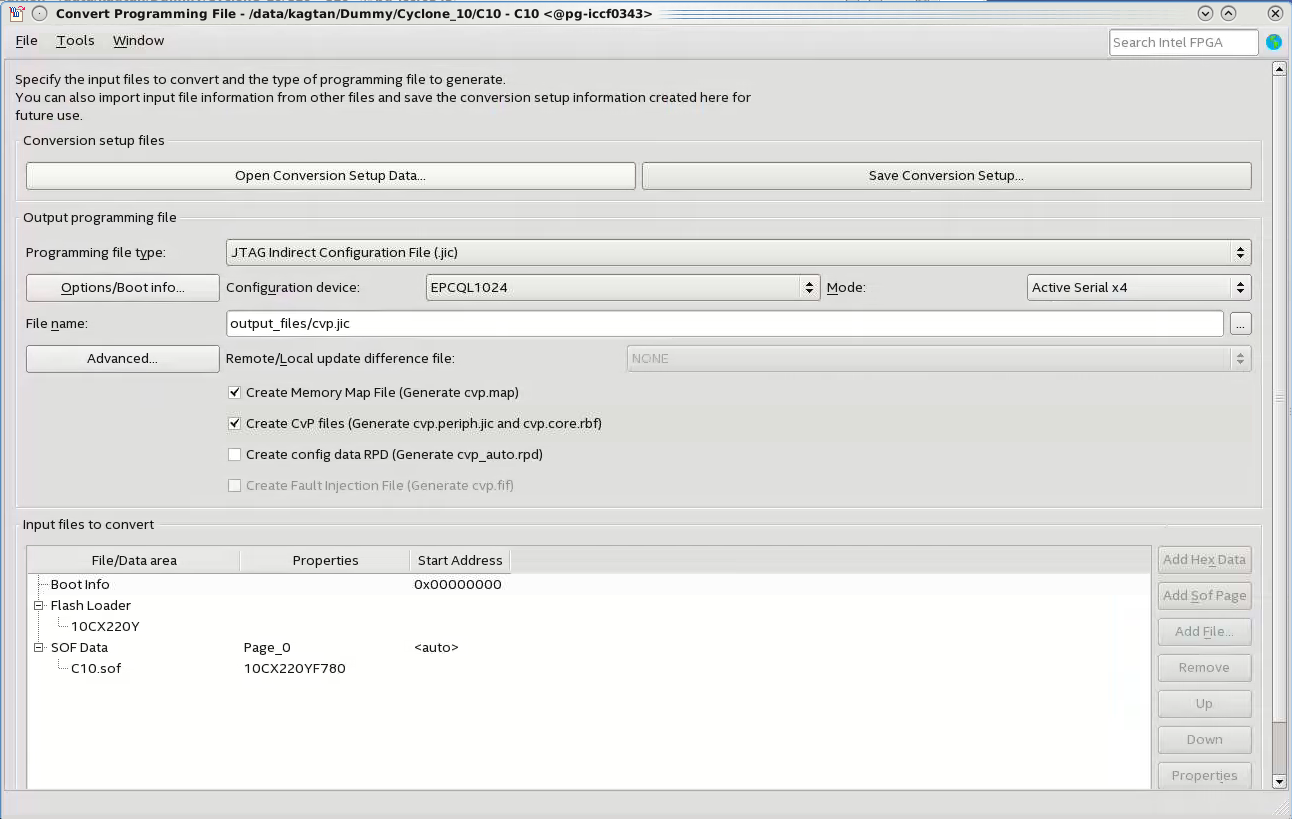Click Open Conversion Setup Data button
1292x819 pixels.
click(x=331, y=176)
